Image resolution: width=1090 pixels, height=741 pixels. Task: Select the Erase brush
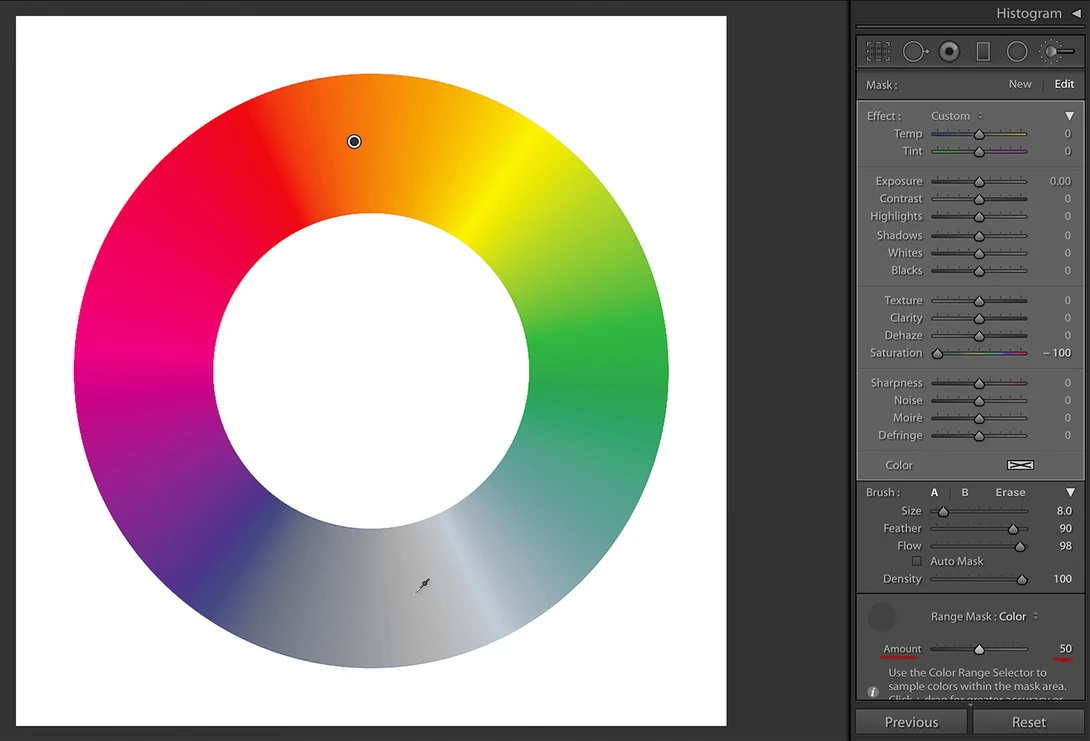pos(1010,492)
